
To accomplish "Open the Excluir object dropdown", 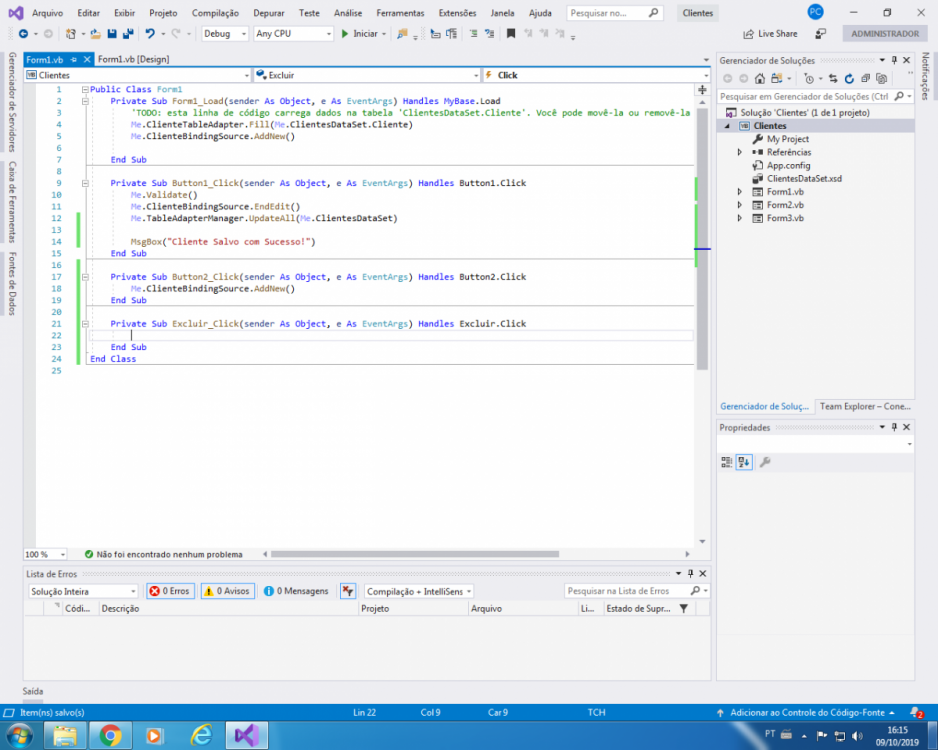I will tap(367, 75).
